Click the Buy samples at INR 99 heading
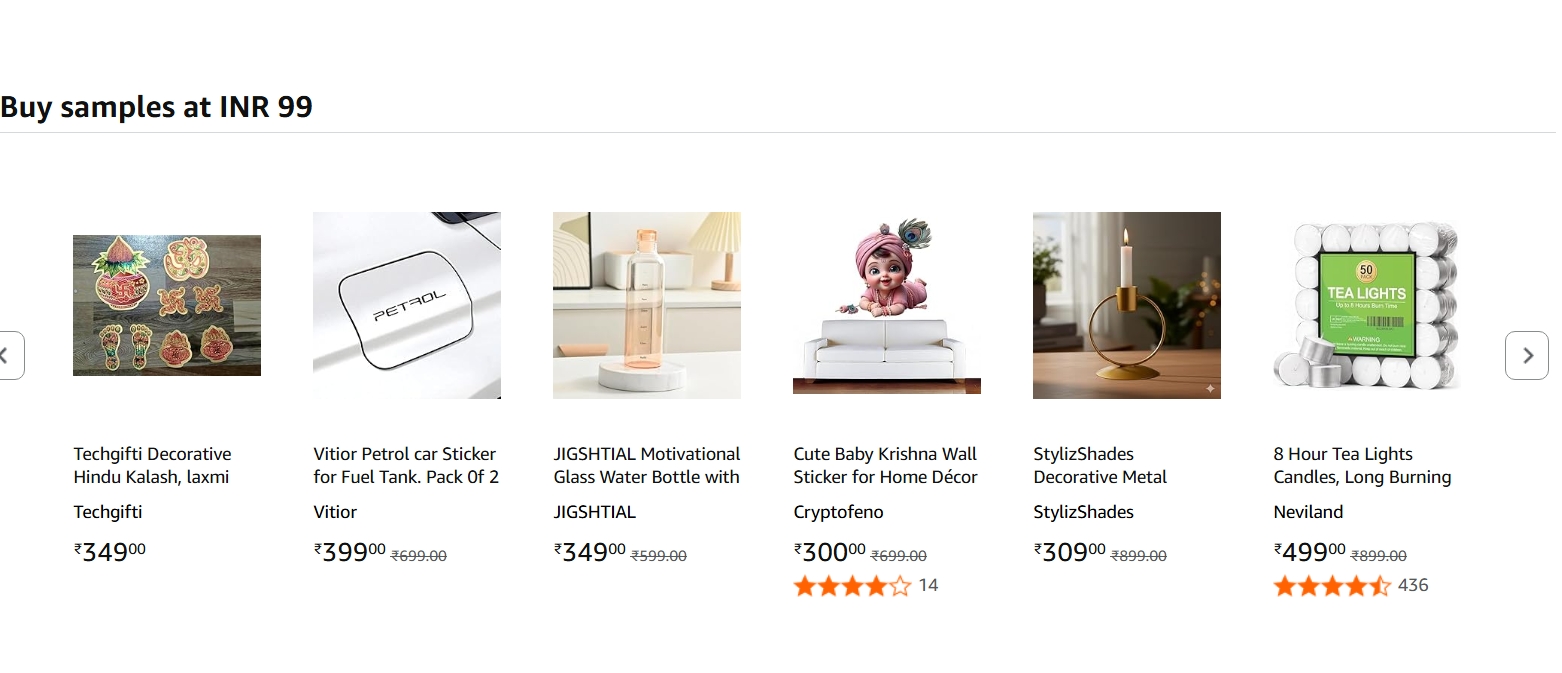This screenshot has width=1562, height=673. pyautogui.click(x=157, y=106)
